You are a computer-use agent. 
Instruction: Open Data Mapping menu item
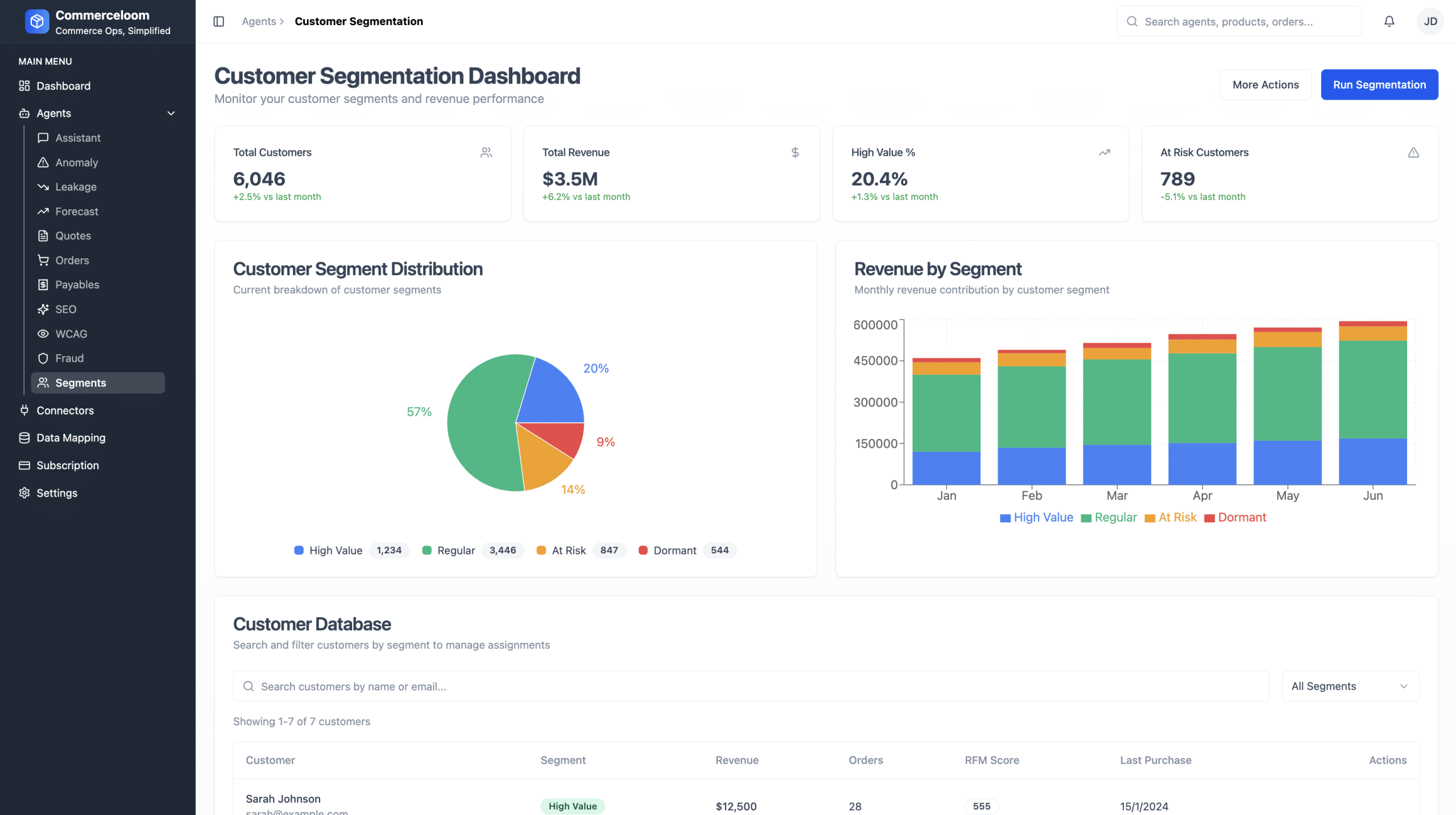click(x=71, y=438)
